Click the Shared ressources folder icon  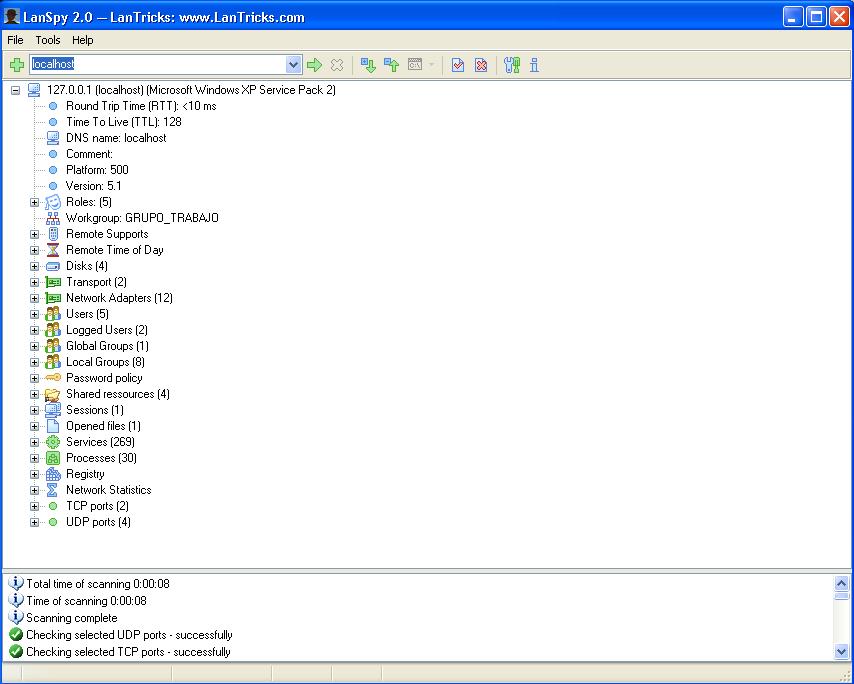click(53, 394)
